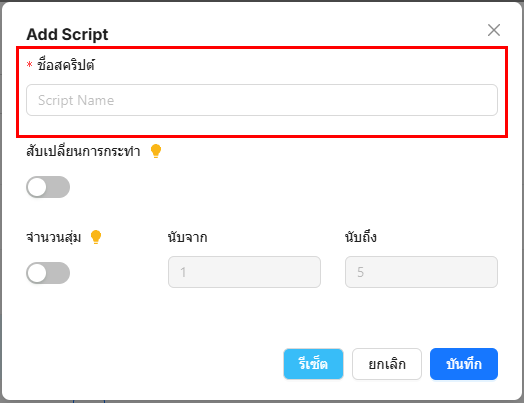Enable the สับเปลี่ยนการกระทำ switch
Viewport: 524px width, 403px height.
pyautogui.click(x=48, y=187)
